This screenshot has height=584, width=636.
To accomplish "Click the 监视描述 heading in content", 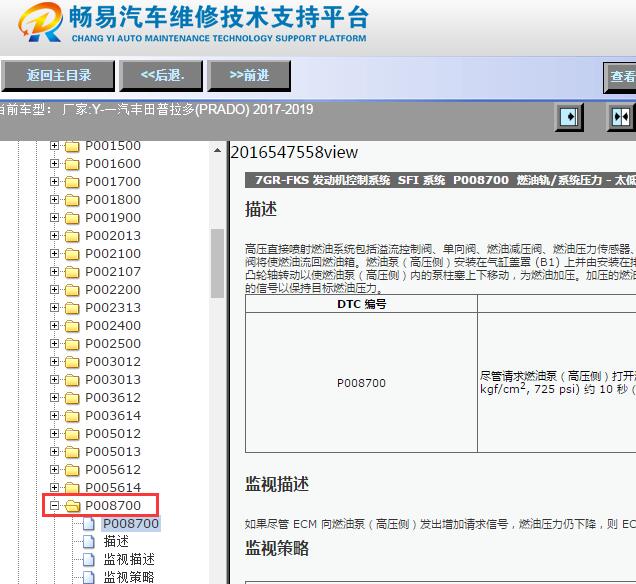I will click(277, 484).
